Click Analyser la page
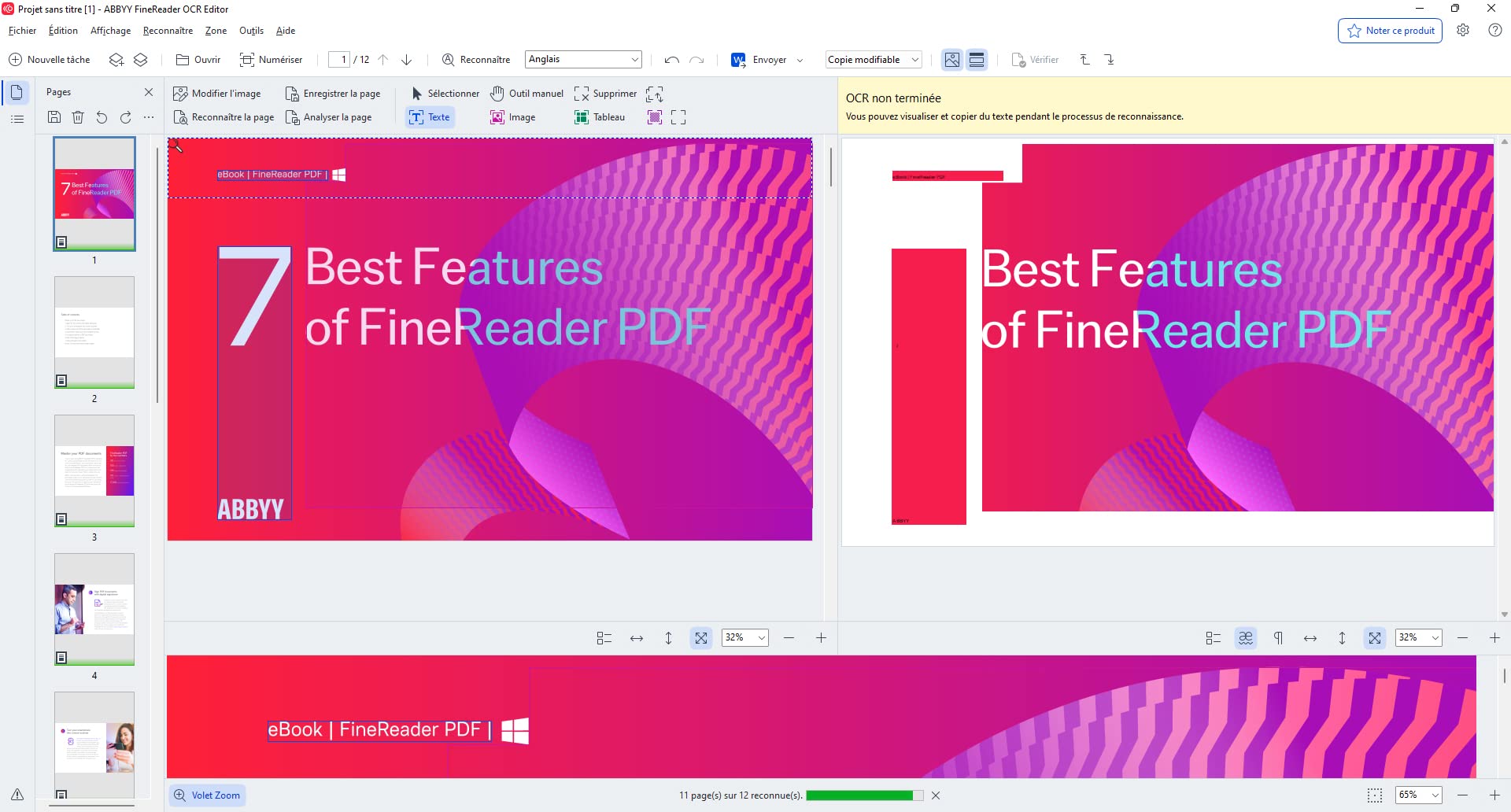1511x812 pixels. pyautogui.click(x=328, y=117)
